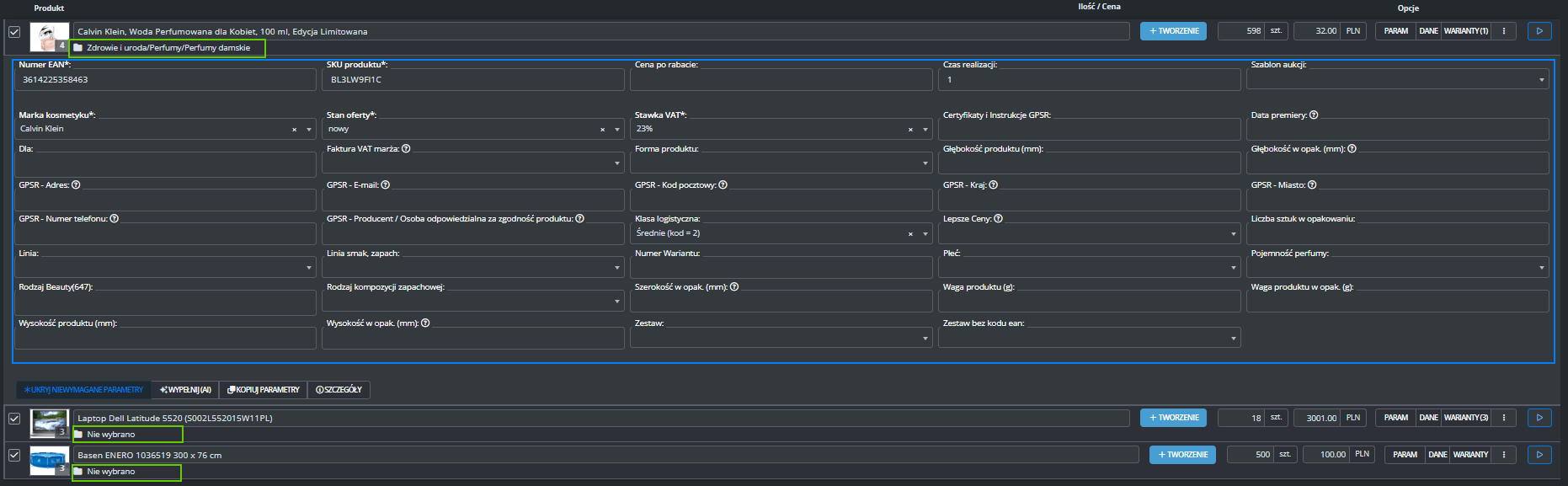Screen dimensions: 1568x486
Task: Click Ukryj niewymagane parametry button
Action: [83, 390]
